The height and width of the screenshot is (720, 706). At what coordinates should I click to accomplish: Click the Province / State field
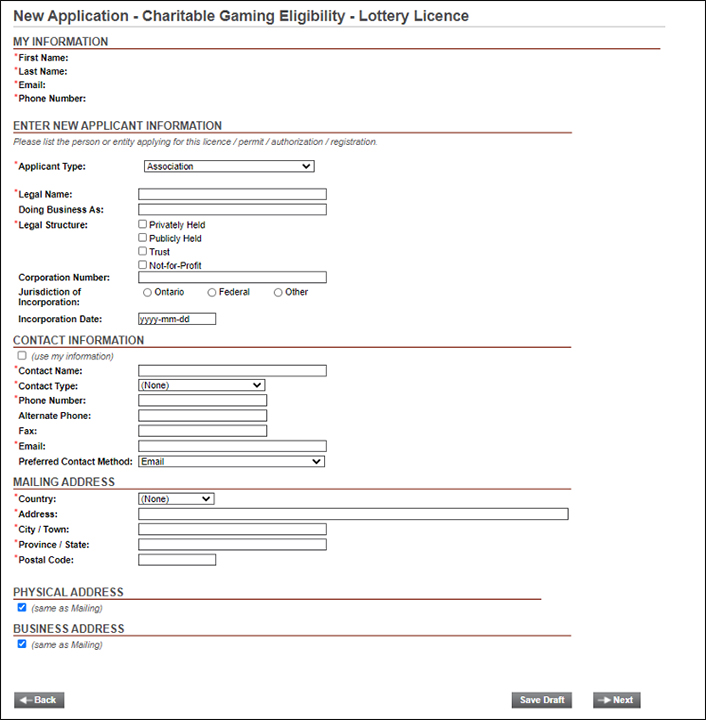232,544
